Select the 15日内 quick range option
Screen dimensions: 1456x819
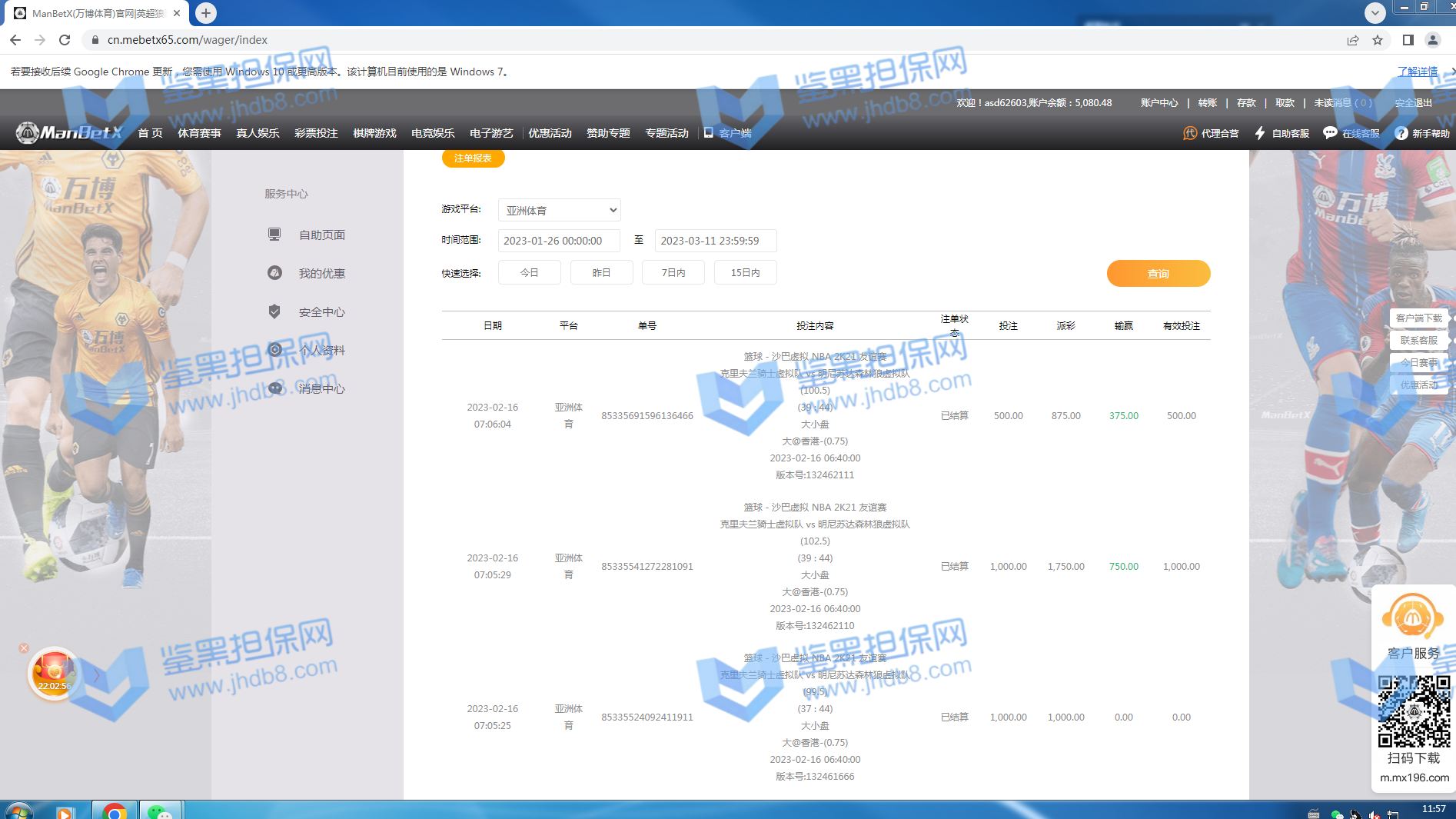coord(745,273)
